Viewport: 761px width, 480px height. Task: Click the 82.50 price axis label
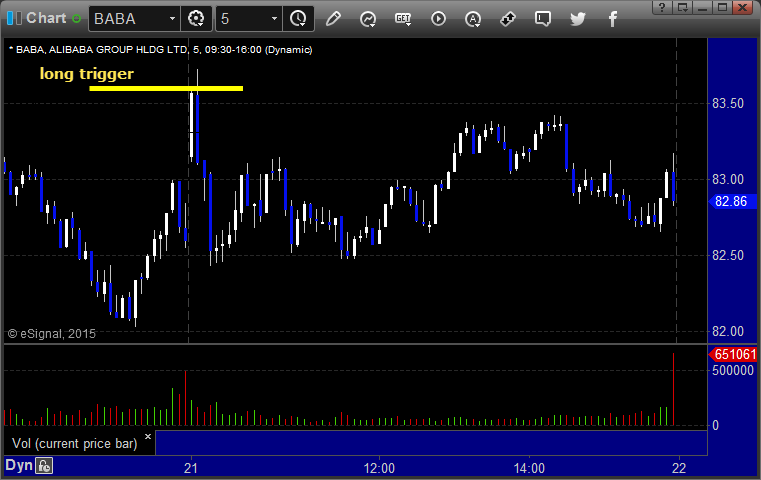[728, 255]
